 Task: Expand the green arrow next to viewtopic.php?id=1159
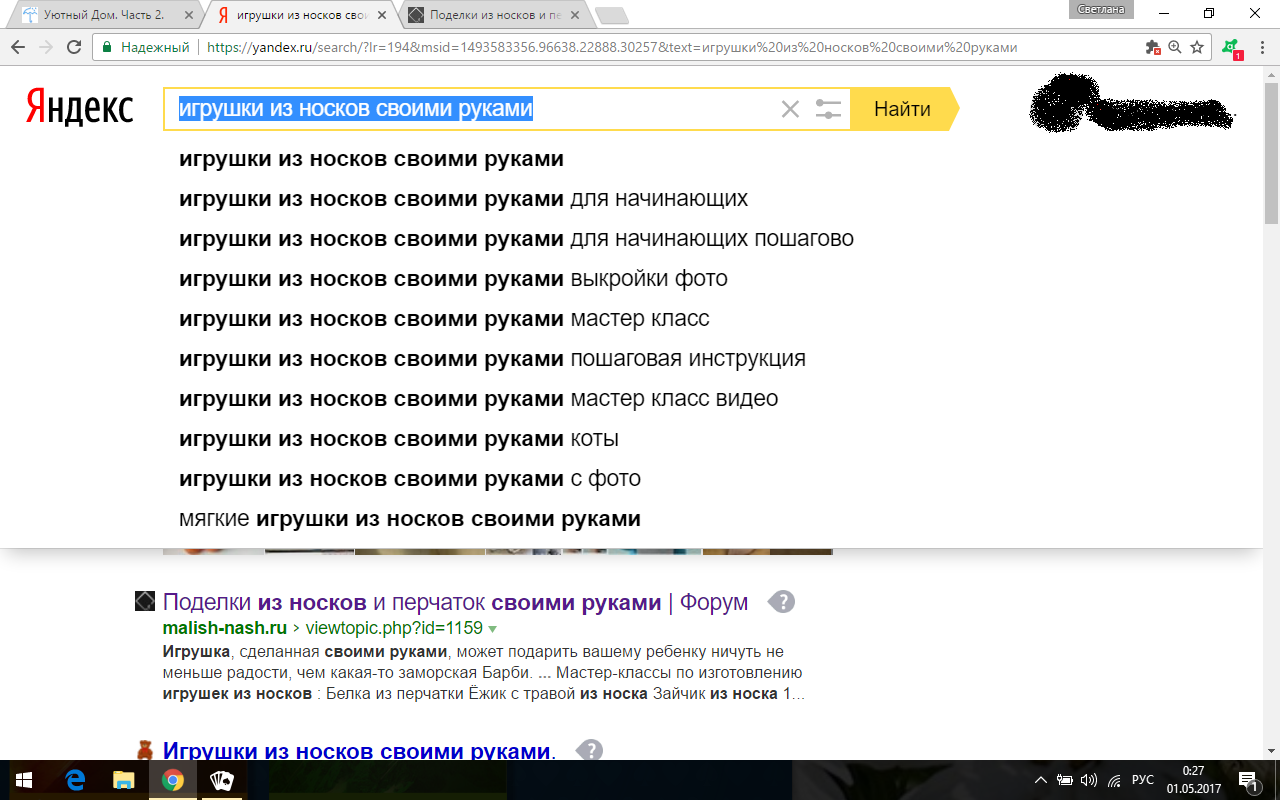tap(492, 629)
